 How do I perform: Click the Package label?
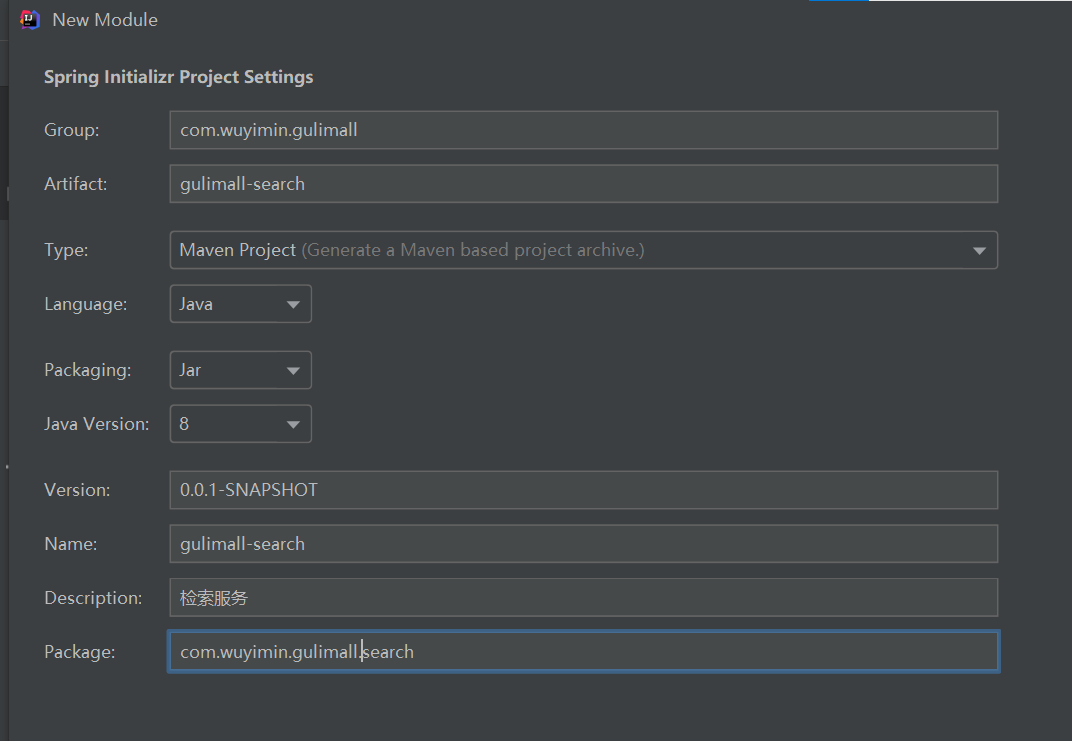pos(80,652)
